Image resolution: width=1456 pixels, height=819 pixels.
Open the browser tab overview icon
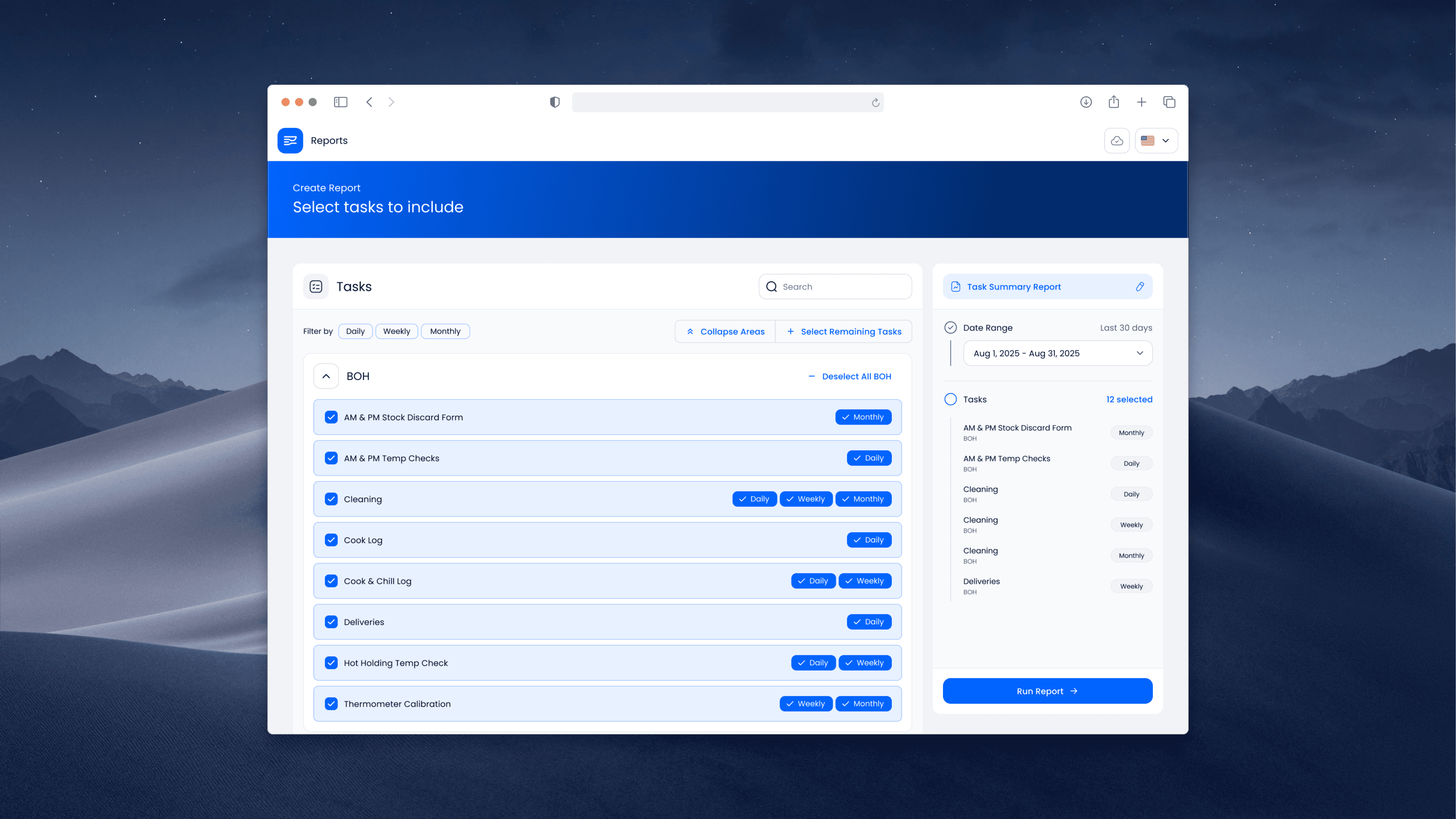click(1169, 102)
